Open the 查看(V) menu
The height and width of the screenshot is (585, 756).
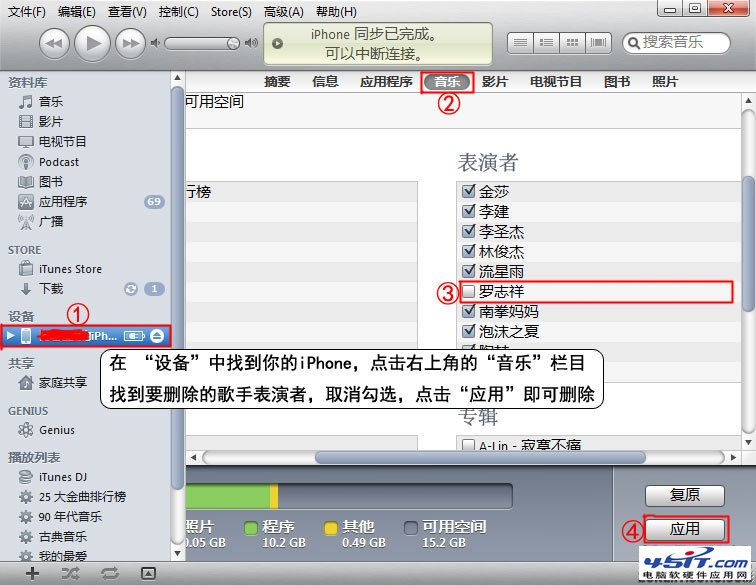[x=127, y=12]
